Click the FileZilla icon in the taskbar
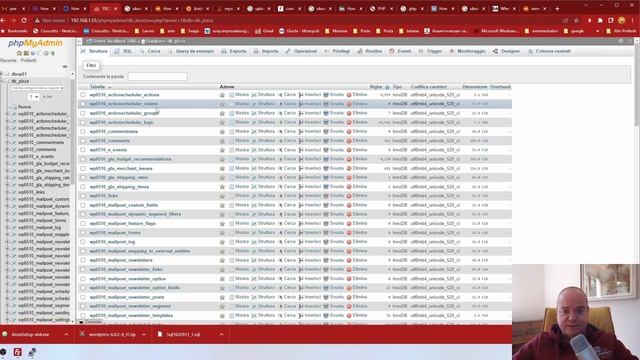This screenshot has height=360, width=640. 18,352
